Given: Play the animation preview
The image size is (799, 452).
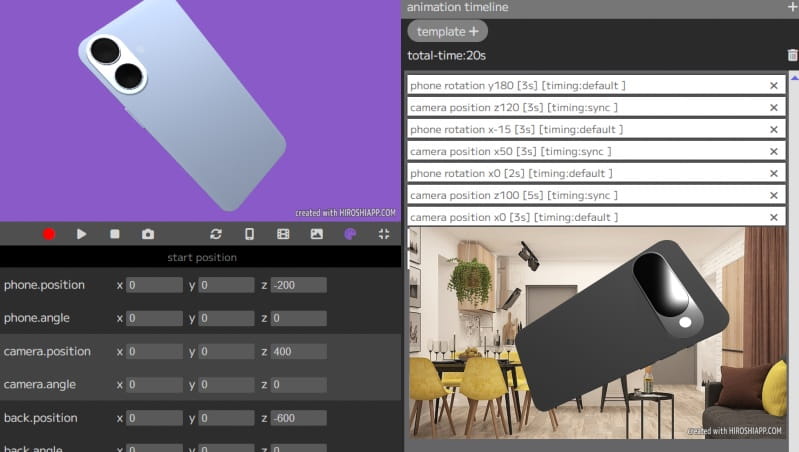Looking at the screenshot, I should (x=82, y=234).
